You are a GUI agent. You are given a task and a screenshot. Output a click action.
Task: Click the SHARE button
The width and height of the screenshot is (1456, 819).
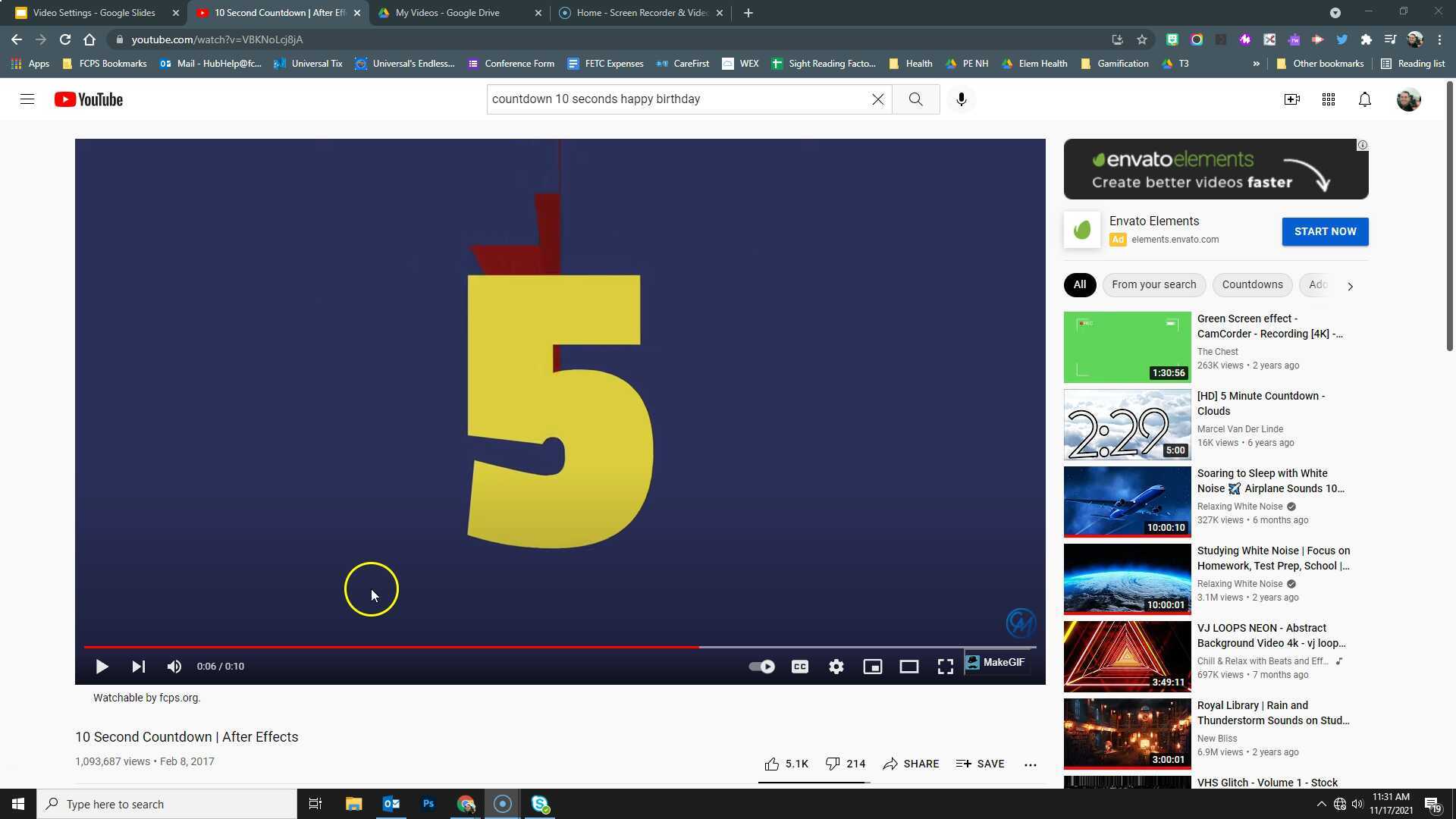point(911,764)
